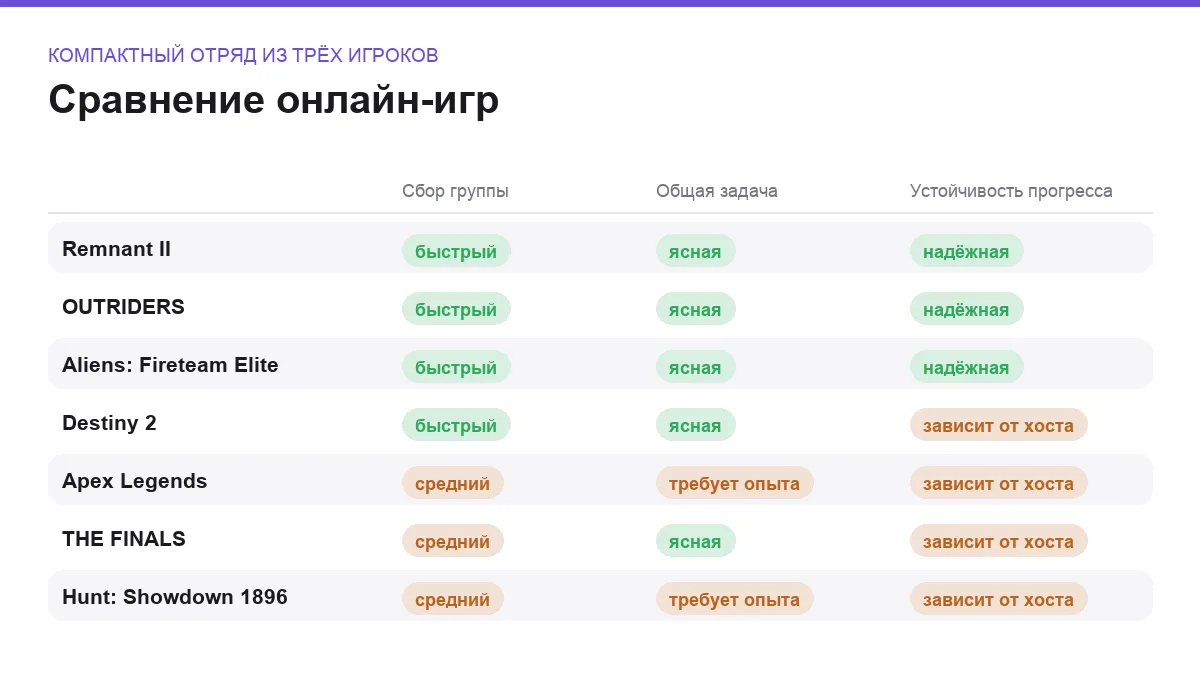
Task: Click the title "Сравнение онлайн-игр"
Action: click(273, 100)
